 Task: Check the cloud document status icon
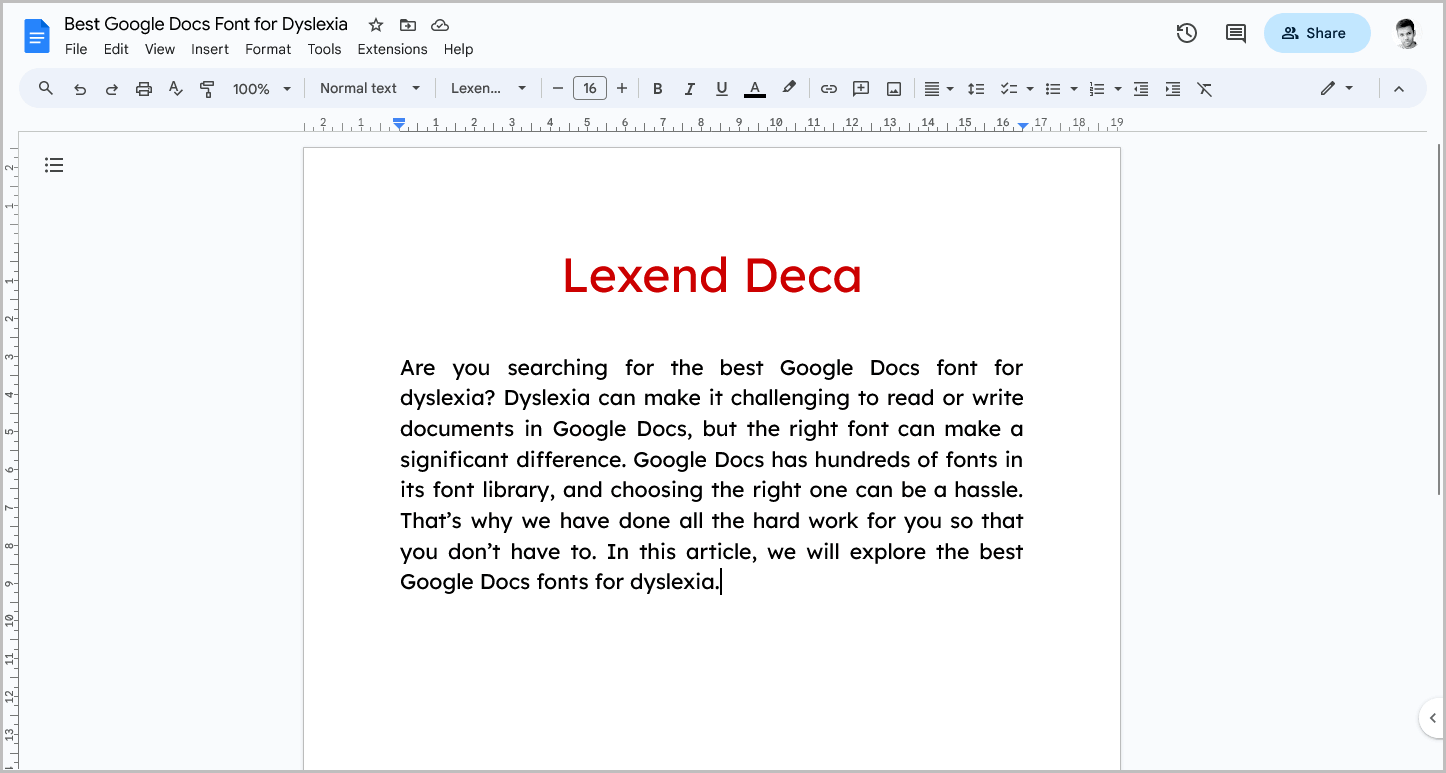[x=440, y=25]
